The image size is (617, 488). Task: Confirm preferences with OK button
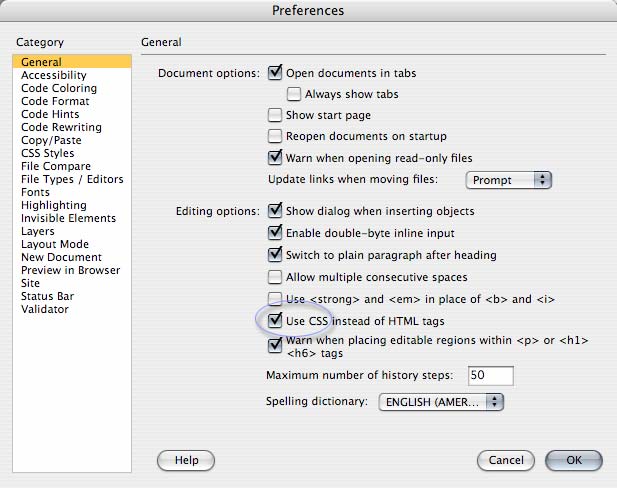pos(574,460)
